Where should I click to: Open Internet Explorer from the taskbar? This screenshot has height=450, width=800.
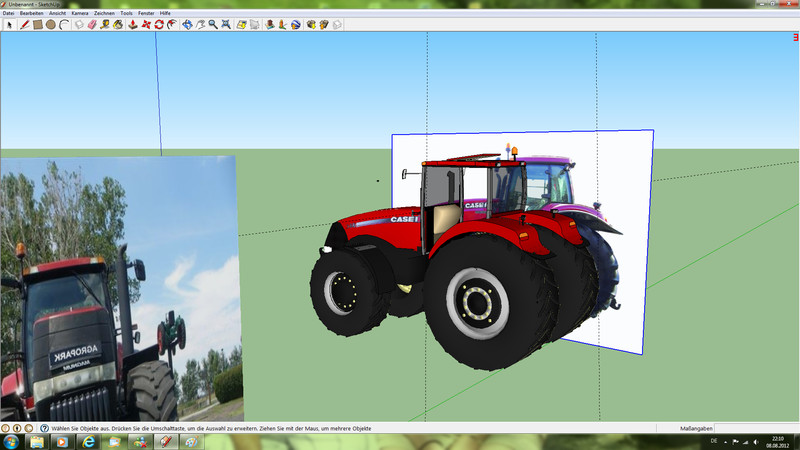pyautogui.click(x=88, y=442)
